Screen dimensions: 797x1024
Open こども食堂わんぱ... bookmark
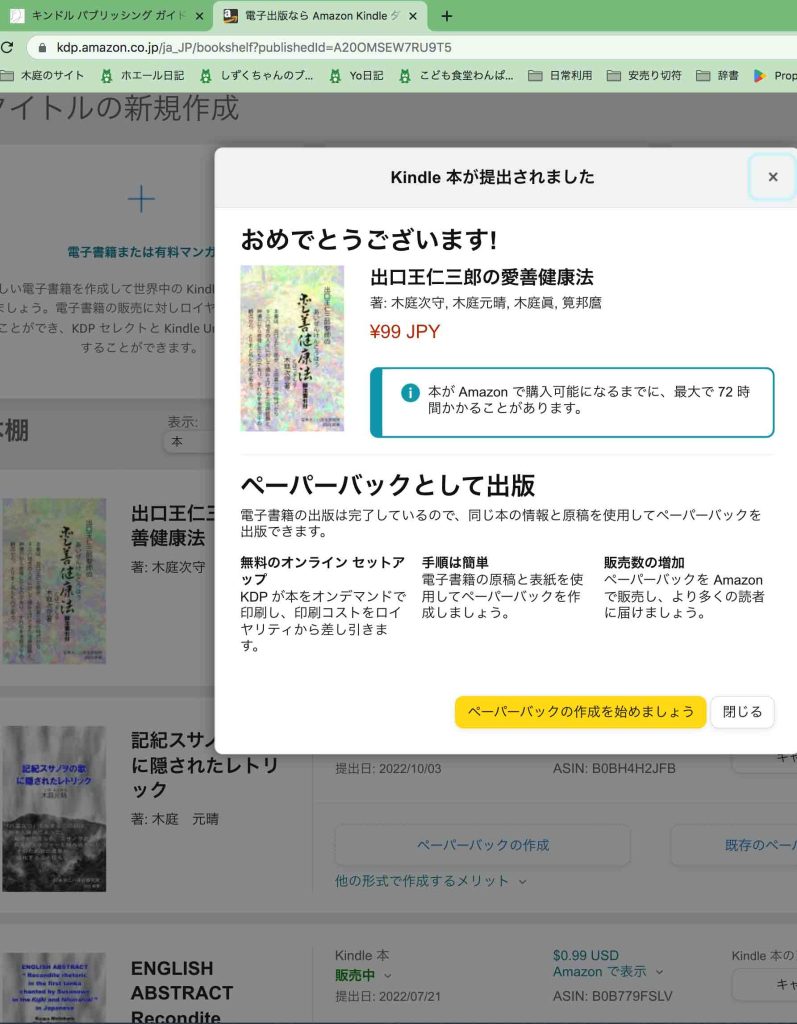(456, 76)
